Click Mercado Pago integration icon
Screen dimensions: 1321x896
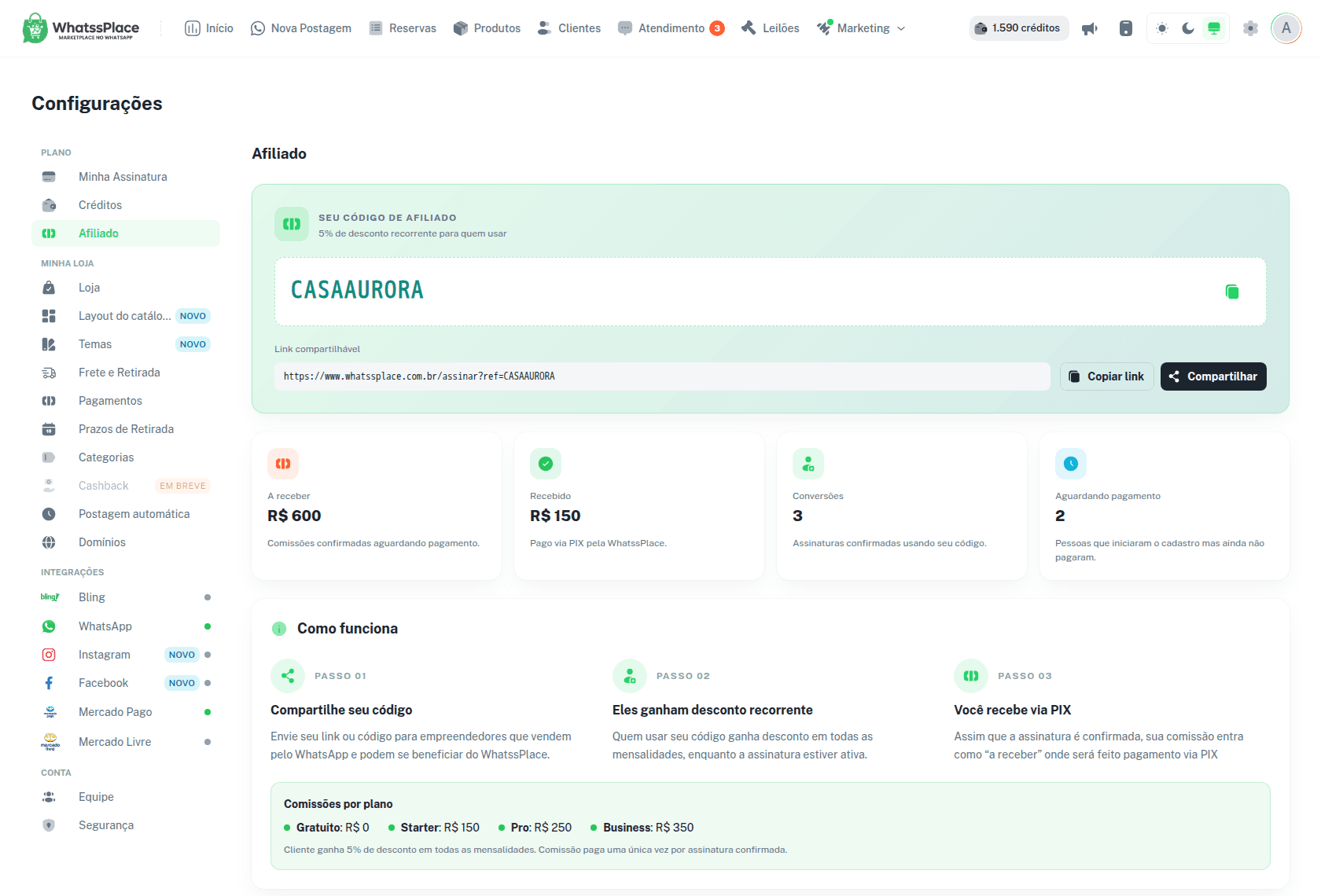50,712
